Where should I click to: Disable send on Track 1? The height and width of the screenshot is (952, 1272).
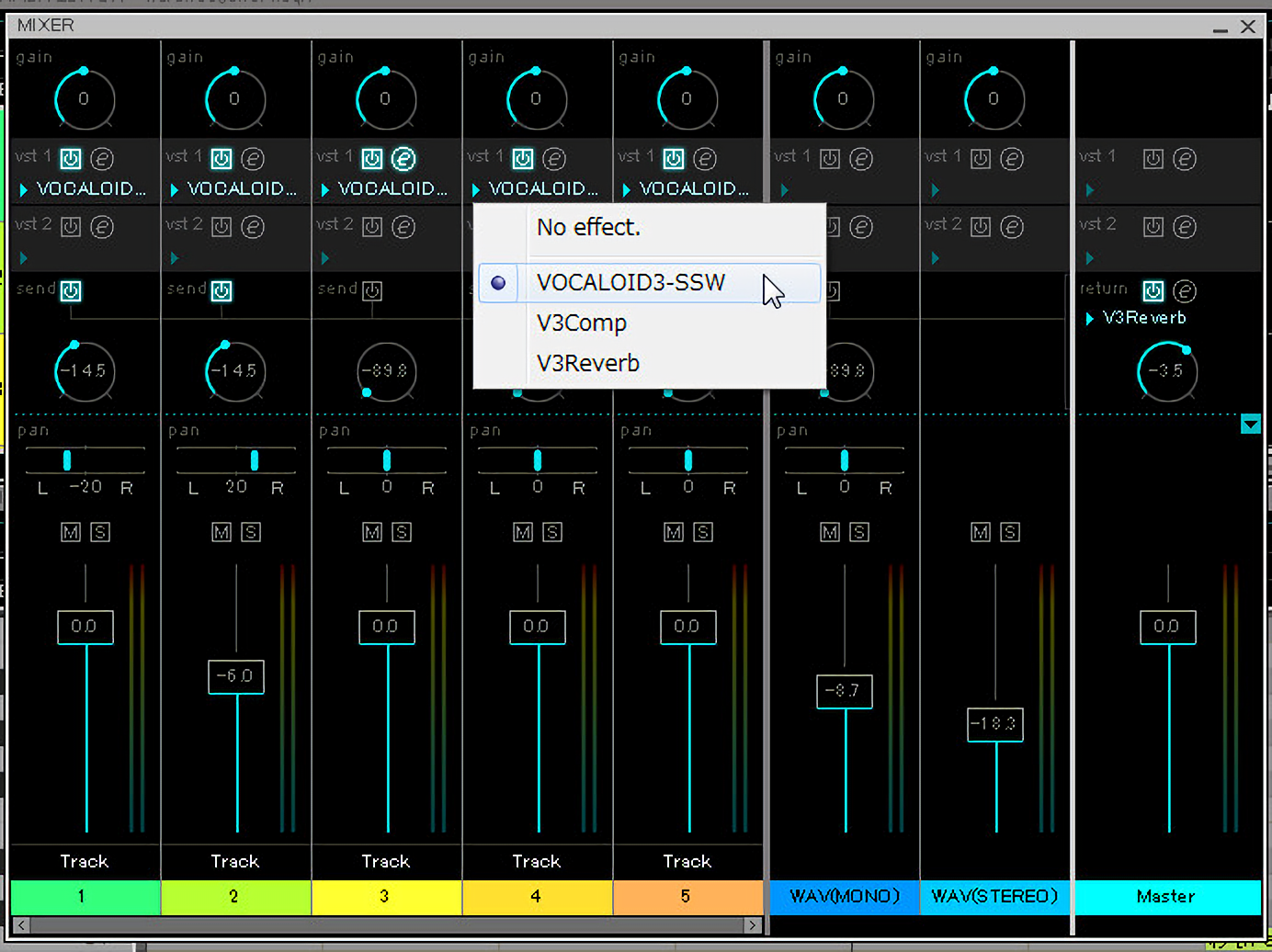[x=71, y=291]
